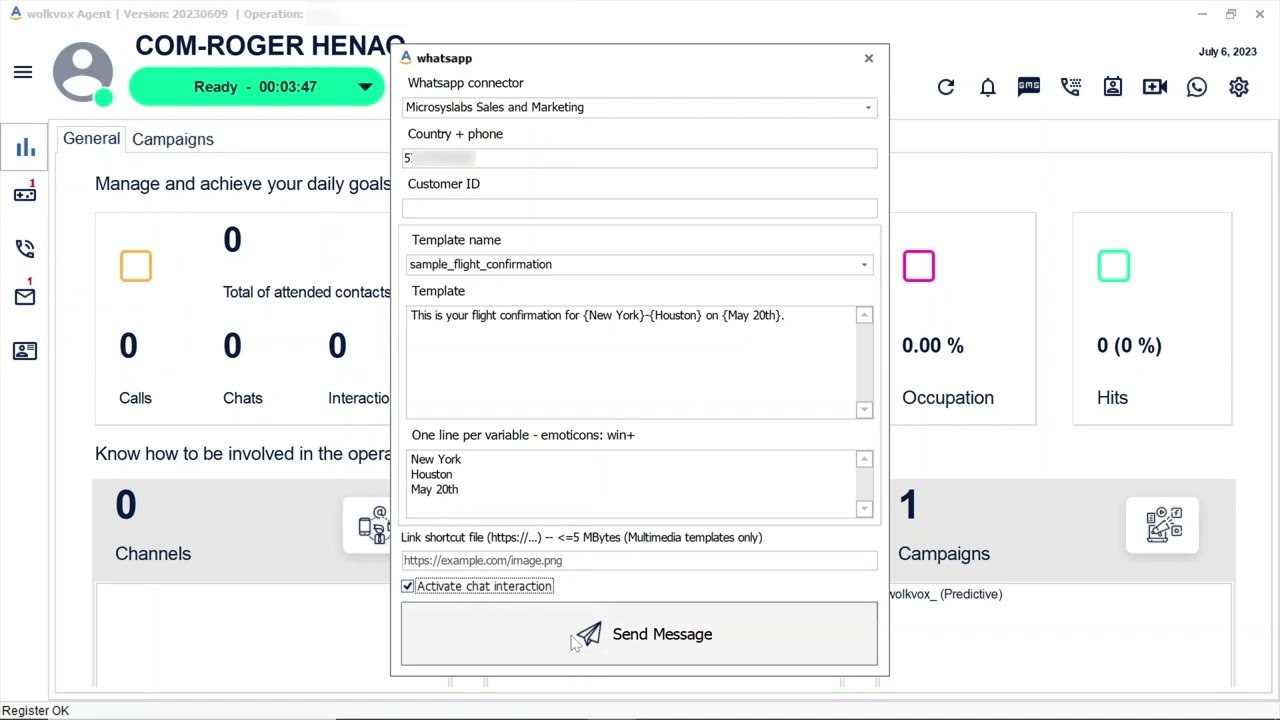Open the video call icon
1280x720 pixels.
click(1155, 87)
